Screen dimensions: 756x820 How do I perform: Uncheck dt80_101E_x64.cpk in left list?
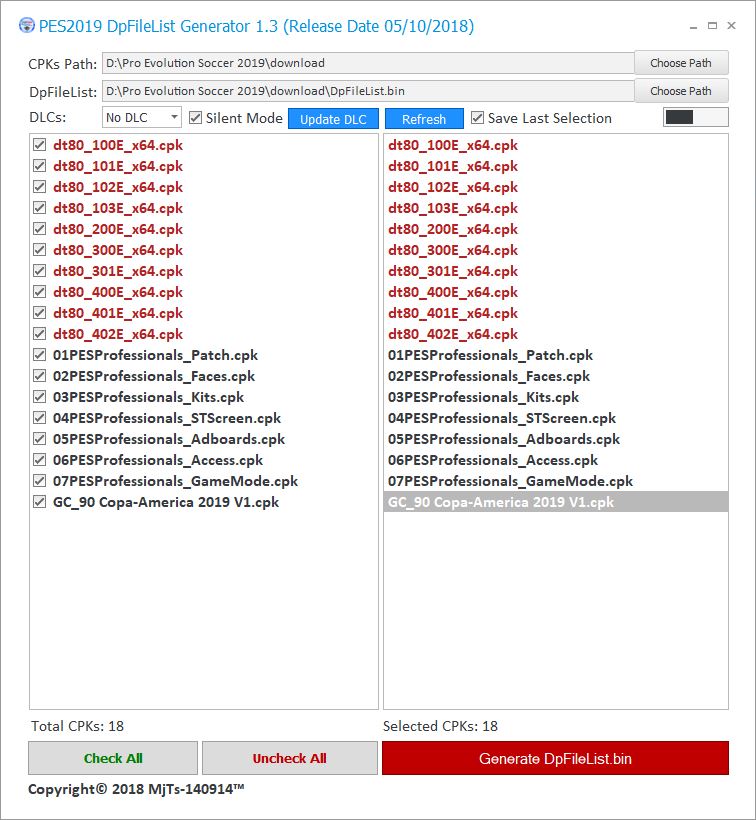point(39,166)
